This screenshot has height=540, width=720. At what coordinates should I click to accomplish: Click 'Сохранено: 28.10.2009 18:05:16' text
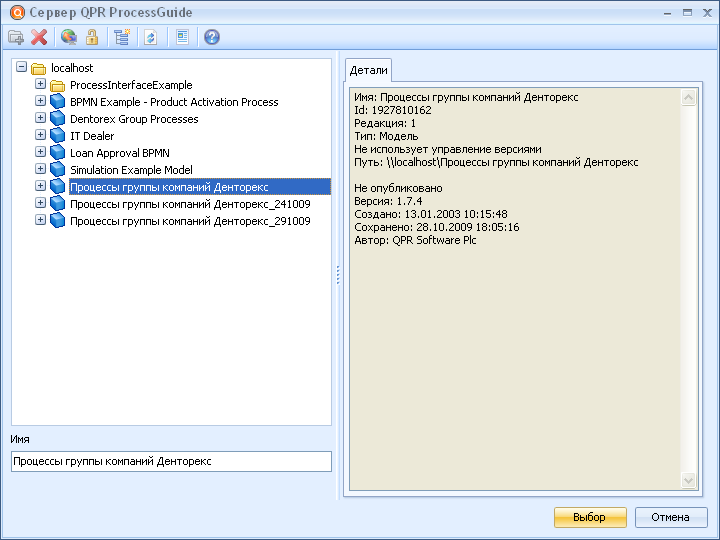[437, 227]
